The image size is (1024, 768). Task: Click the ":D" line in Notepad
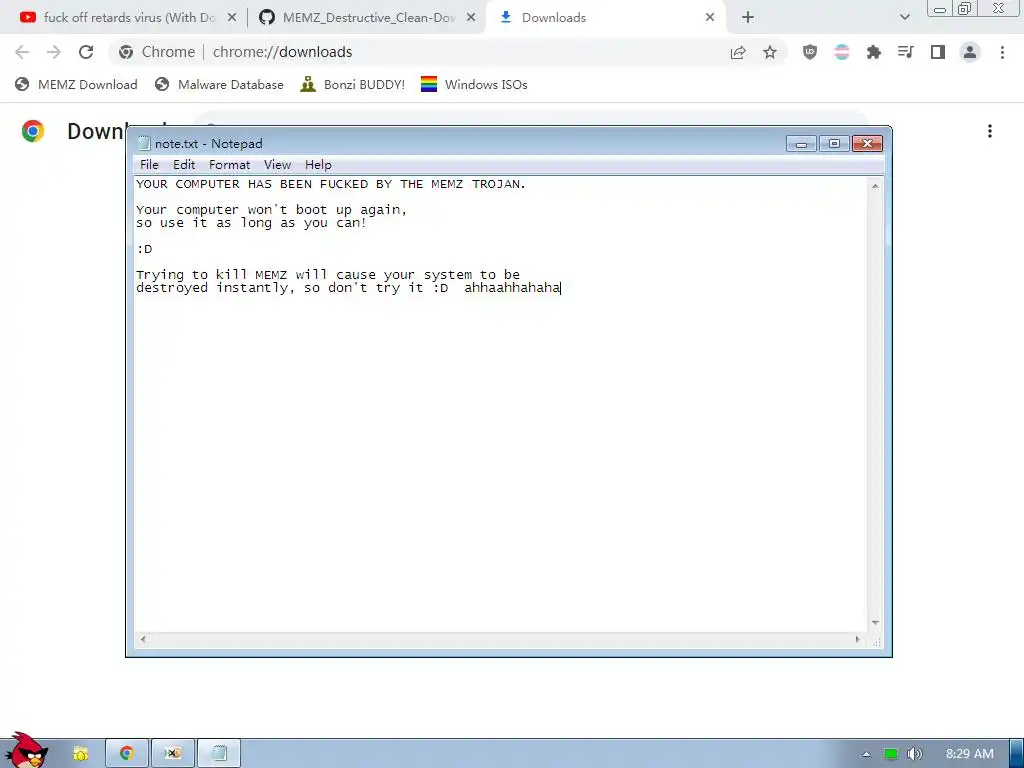click(x=144, y=249)
